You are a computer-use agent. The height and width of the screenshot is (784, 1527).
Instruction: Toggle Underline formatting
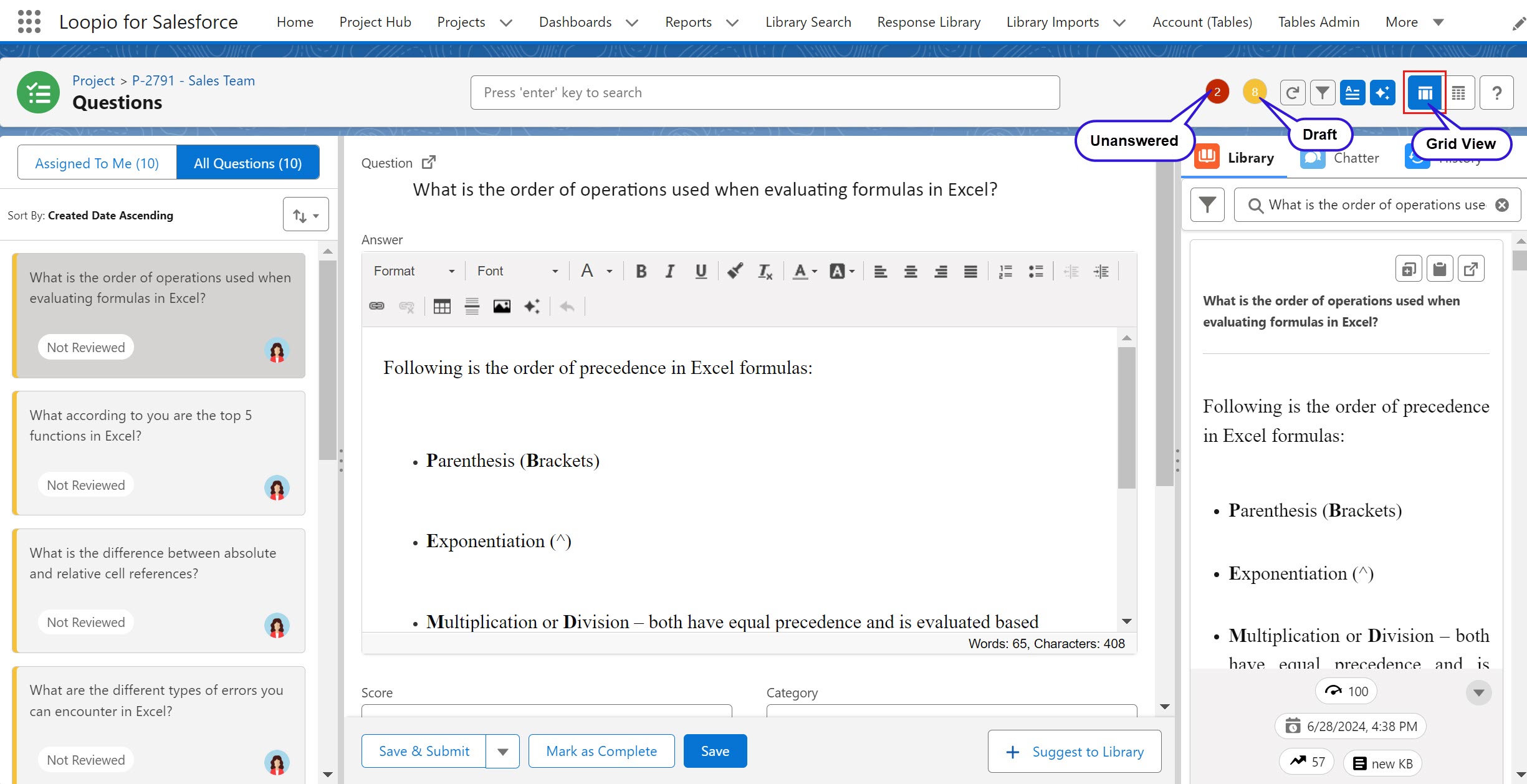pos(701,271)
